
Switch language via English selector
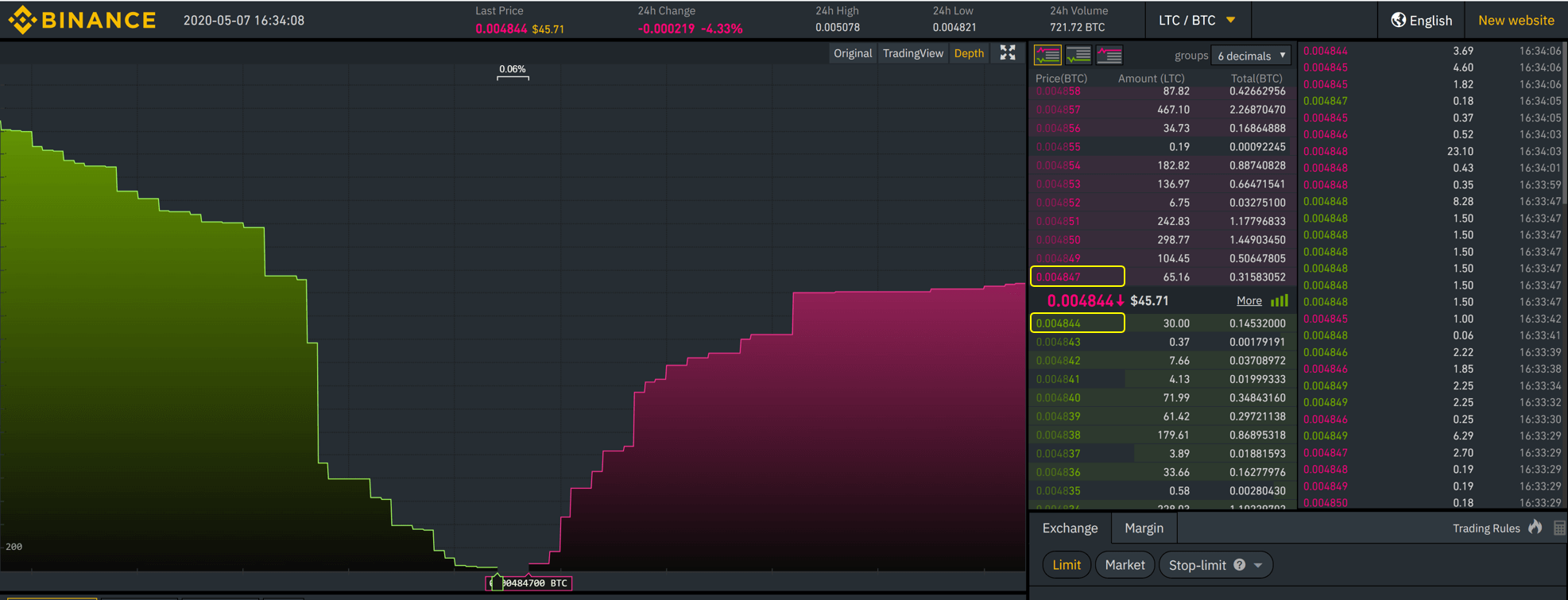pyautogui.click(x=1421, y=21)
